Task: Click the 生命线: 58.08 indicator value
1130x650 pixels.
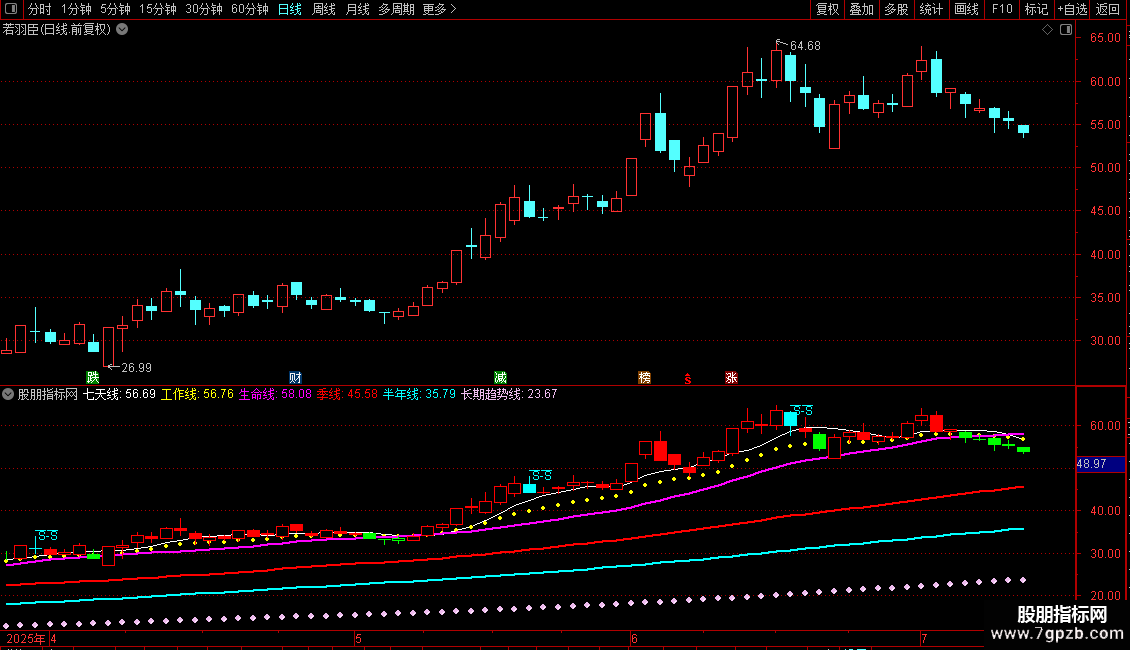Action: [x=275, y=394]
